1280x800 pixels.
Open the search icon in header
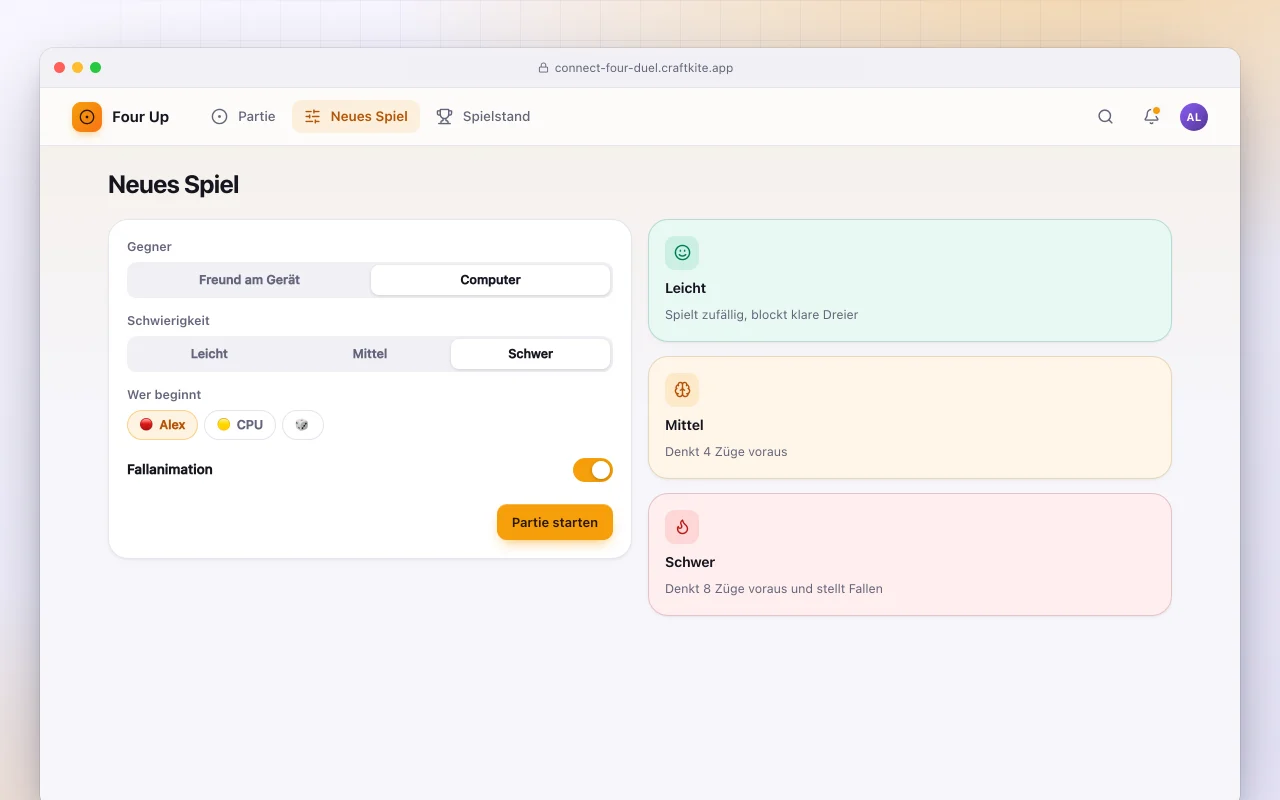1105,117
